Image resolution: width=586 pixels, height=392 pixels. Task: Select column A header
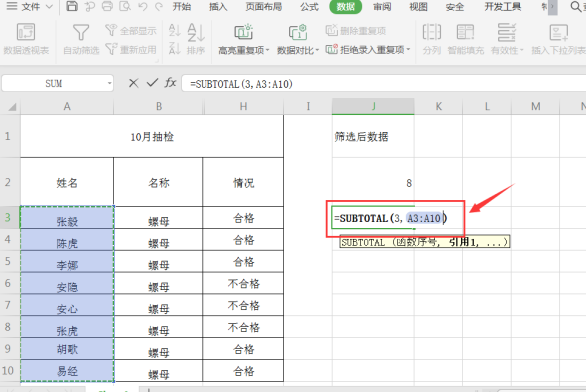tap(67, 107)
